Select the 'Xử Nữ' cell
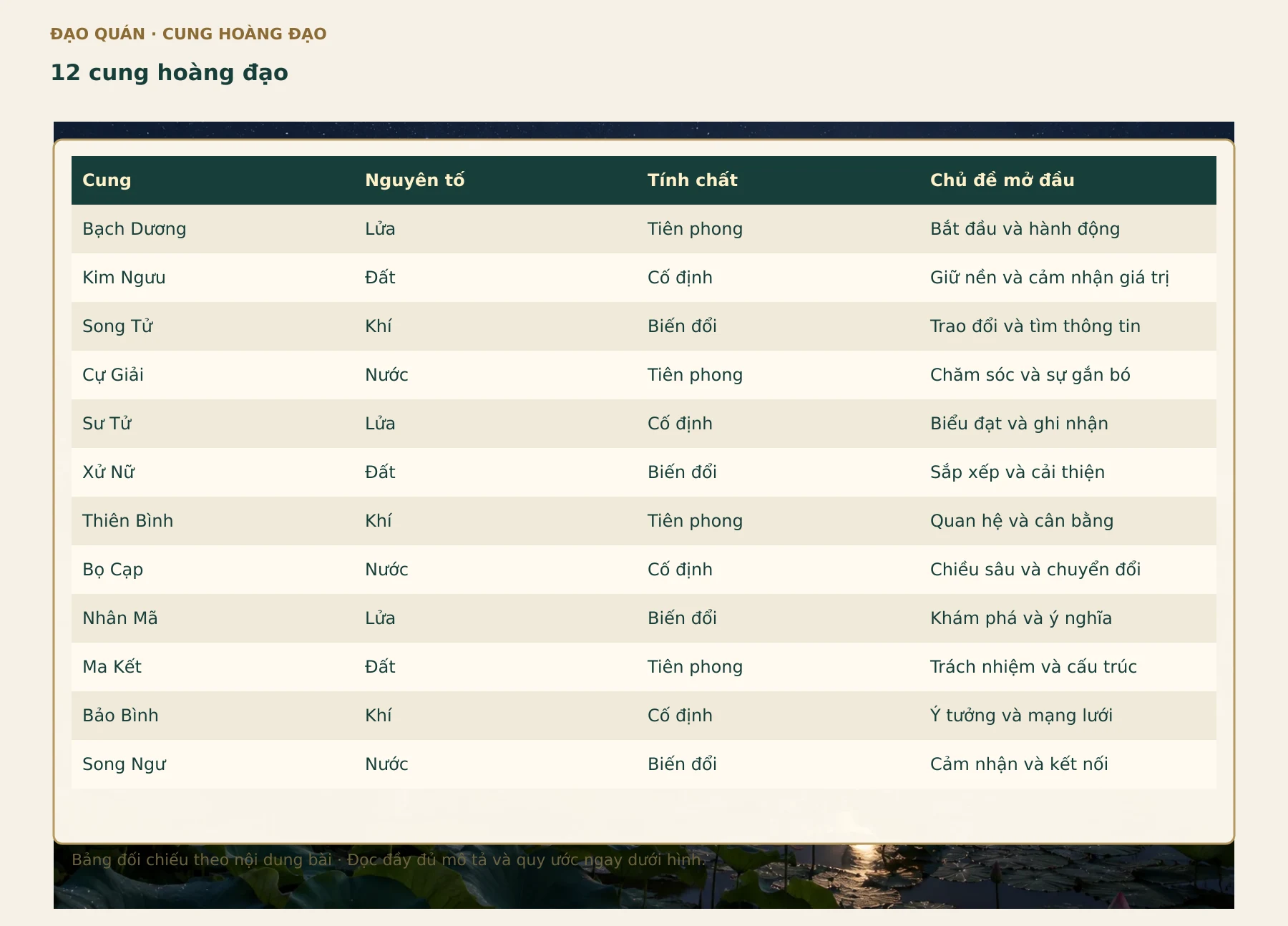1288x926 pixels. [213, 472]
